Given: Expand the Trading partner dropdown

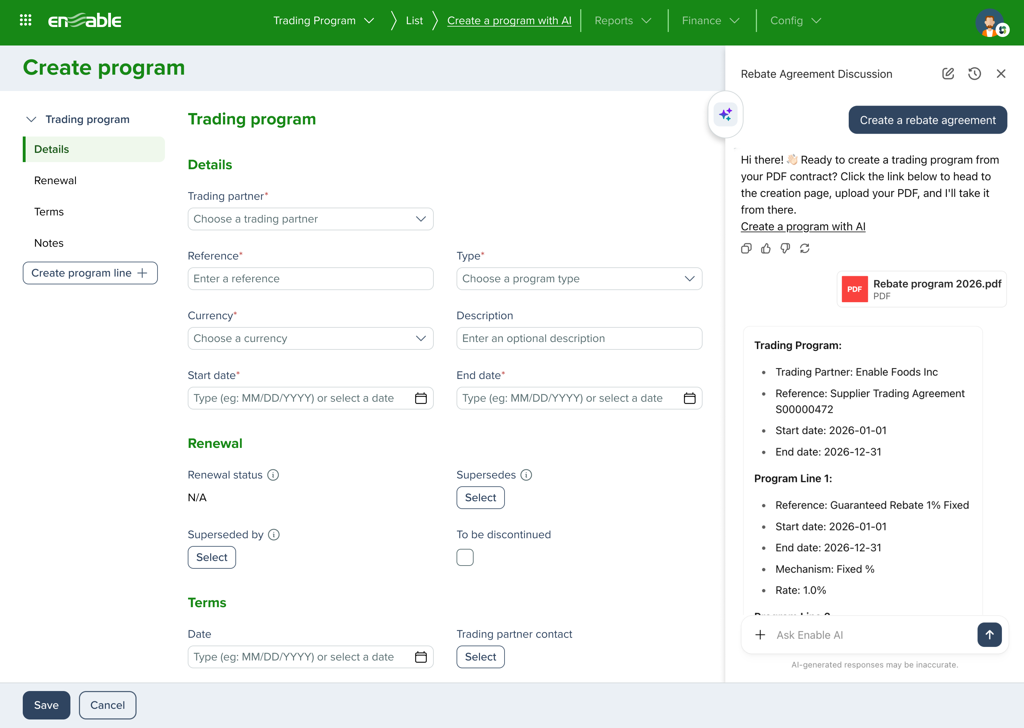Looking at the screenshot, I should [x=310, y=219].
